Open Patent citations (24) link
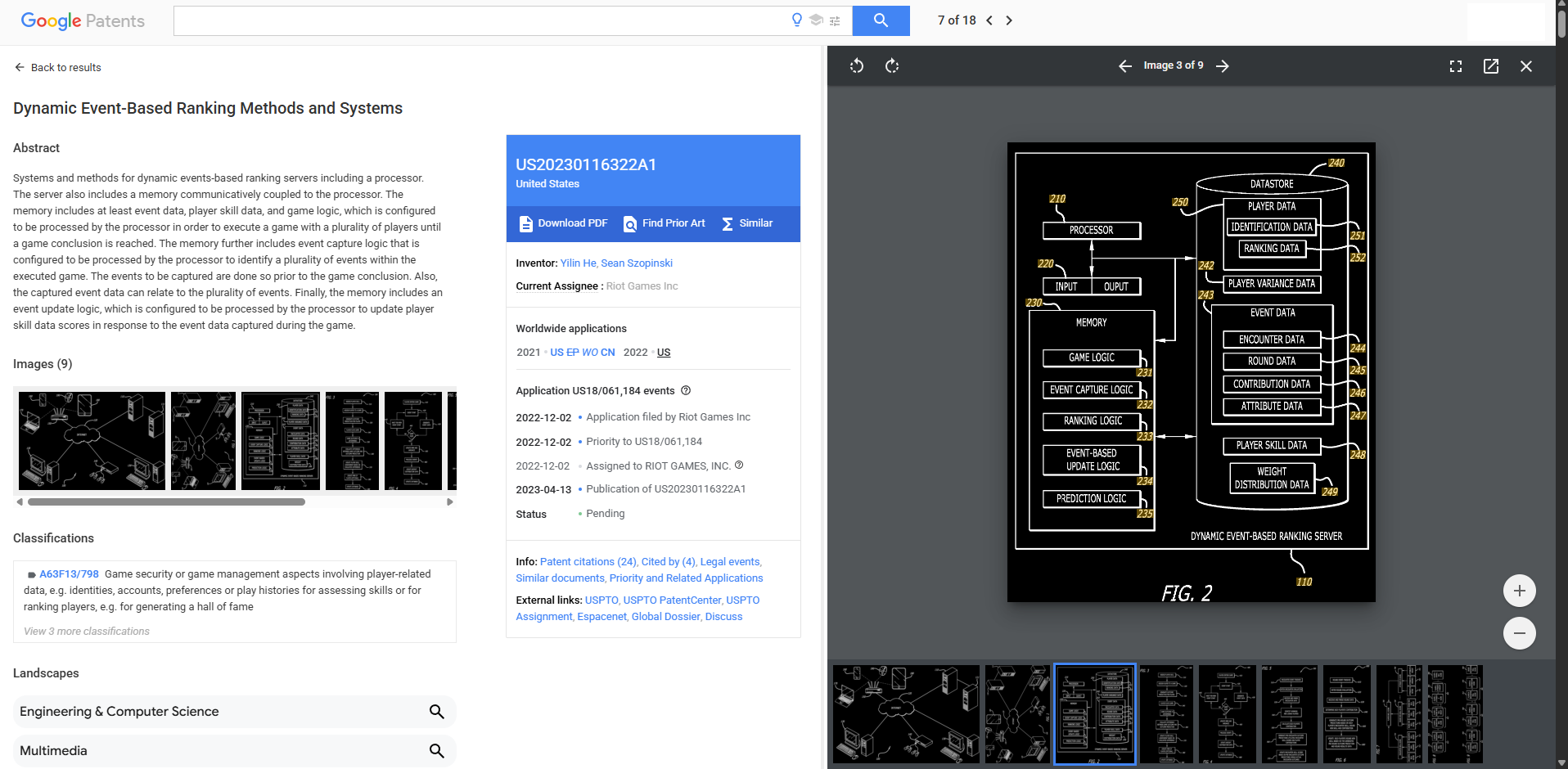The width and height of the screenshot is (1568, 769). pyautogui.click(x=588, y=561)
